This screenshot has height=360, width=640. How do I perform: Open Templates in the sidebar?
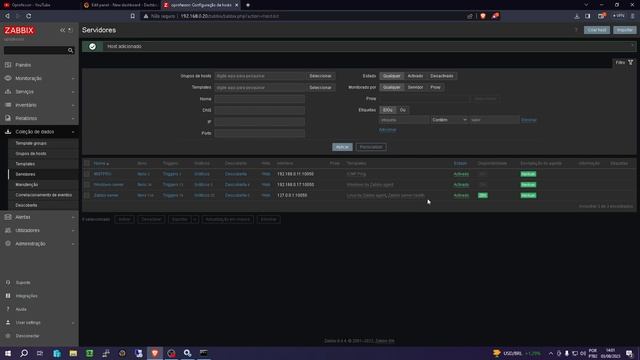coord(25,164)
